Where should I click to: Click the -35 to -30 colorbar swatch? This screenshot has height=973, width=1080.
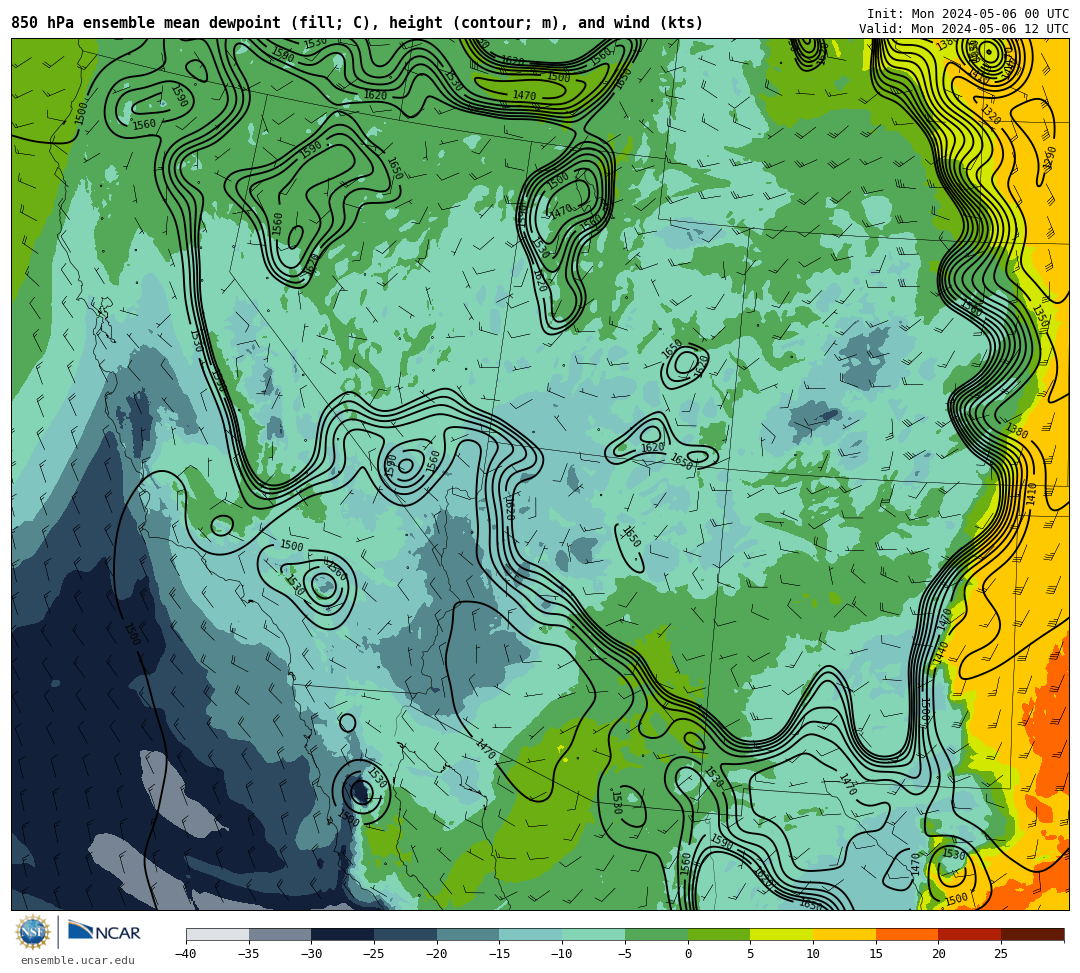(x=280, y=934)
